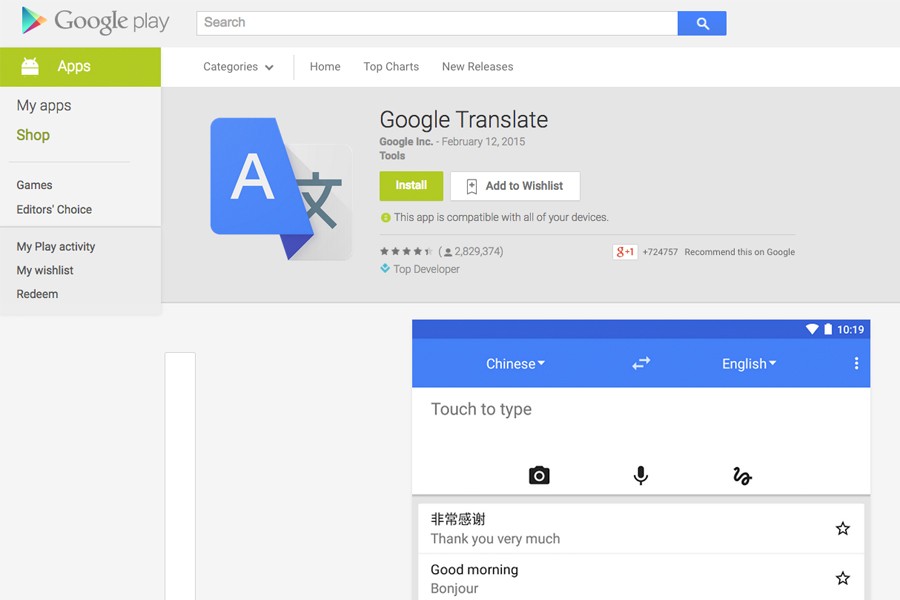Go to Top Charts tab

pyautogui.click(x=391, y=67)
